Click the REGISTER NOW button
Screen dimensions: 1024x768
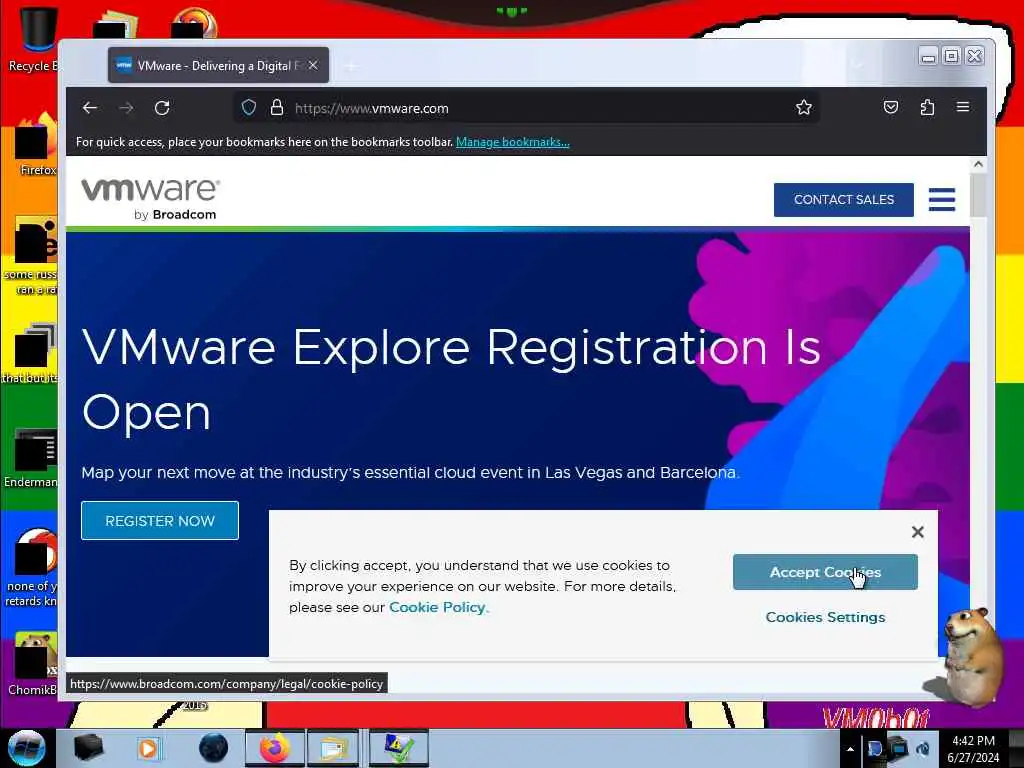160,520
